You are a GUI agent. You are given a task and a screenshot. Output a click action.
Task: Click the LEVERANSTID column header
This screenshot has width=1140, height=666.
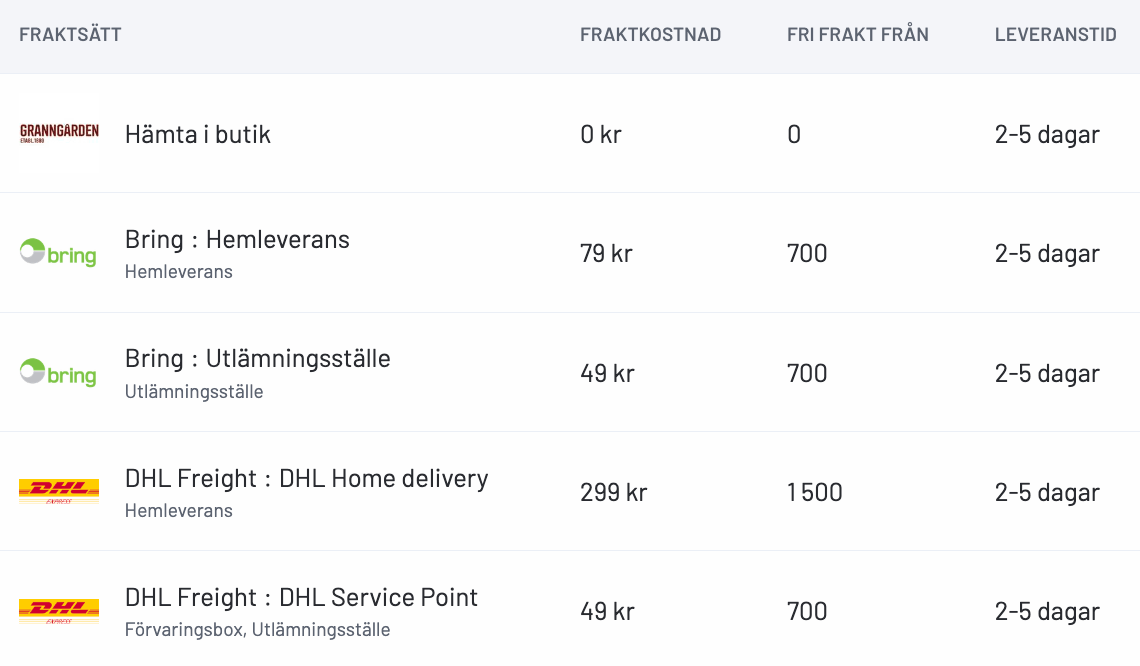click(1055, 35)
